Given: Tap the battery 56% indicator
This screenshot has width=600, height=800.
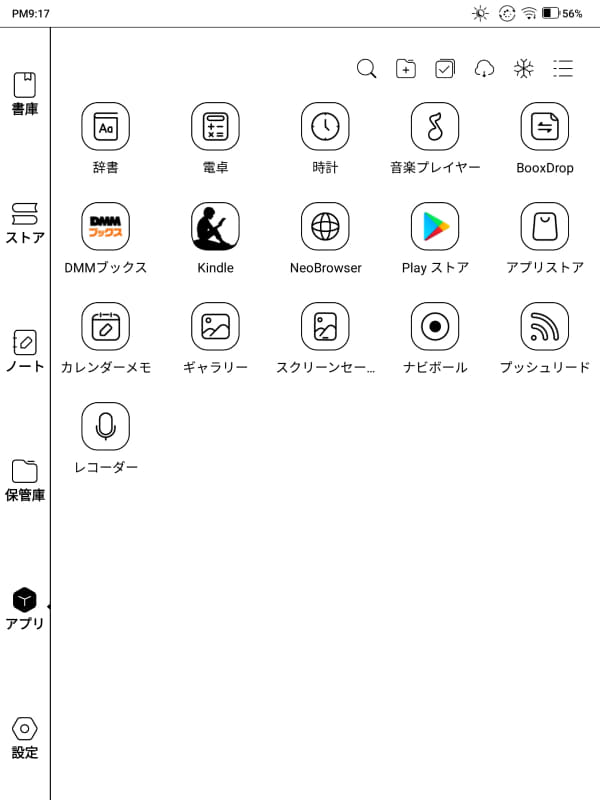Looking at the screenshot, I should (x=562, y=13).
